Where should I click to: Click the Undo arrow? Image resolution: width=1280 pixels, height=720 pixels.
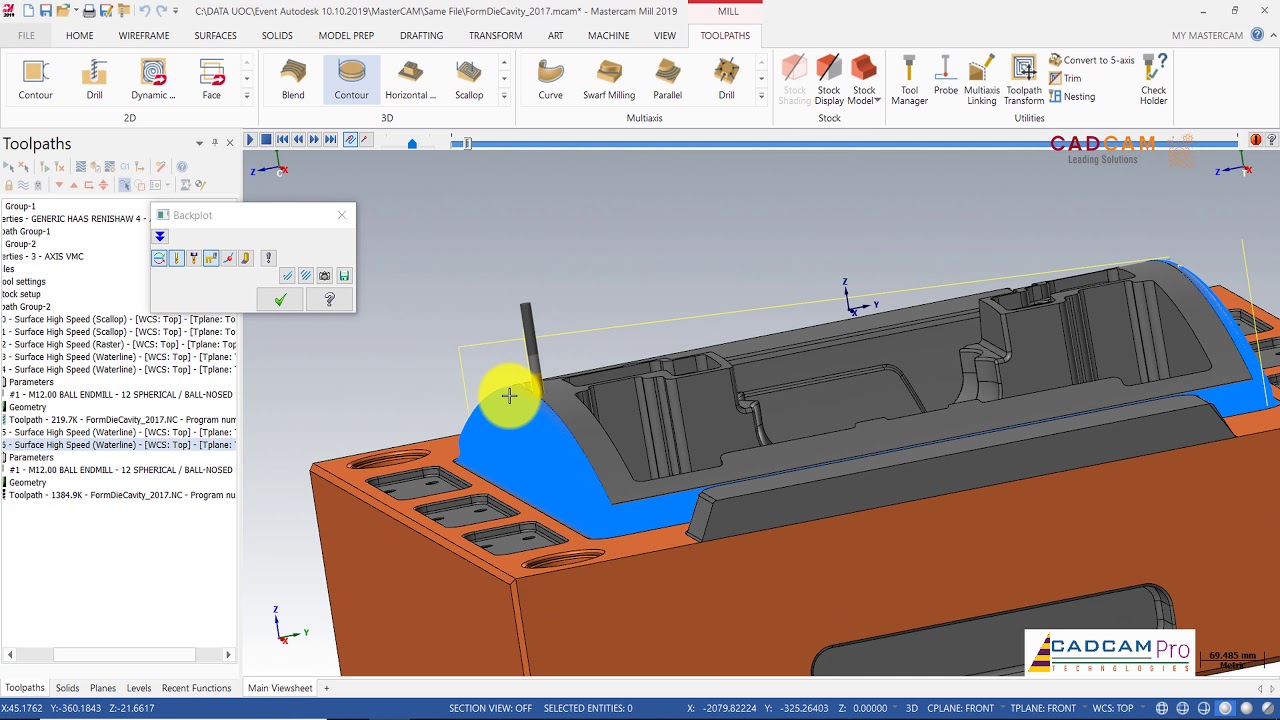click(145, 11)
